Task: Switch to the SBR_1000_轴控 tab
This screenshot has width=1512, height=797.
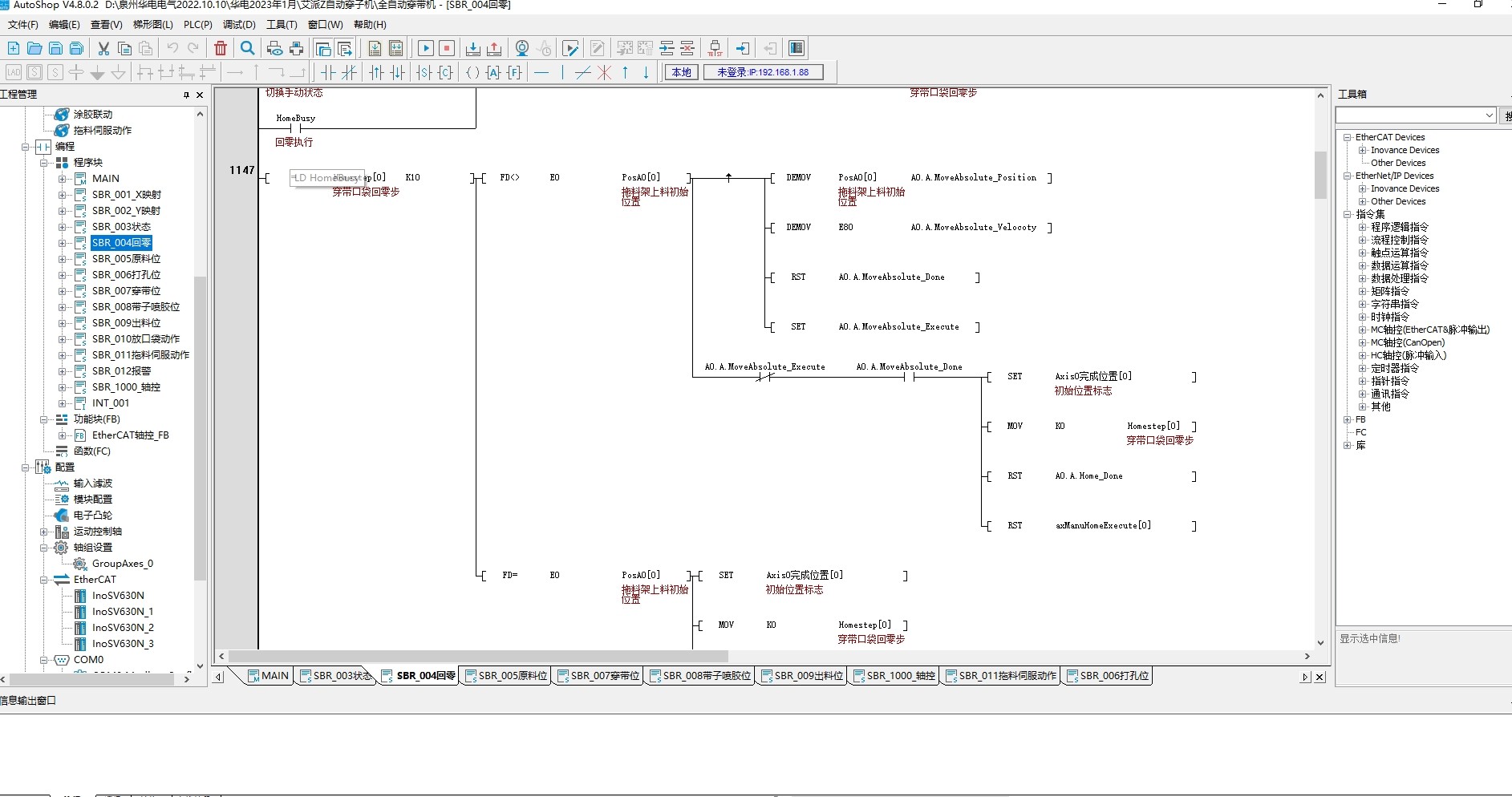Action: point(894,676)
